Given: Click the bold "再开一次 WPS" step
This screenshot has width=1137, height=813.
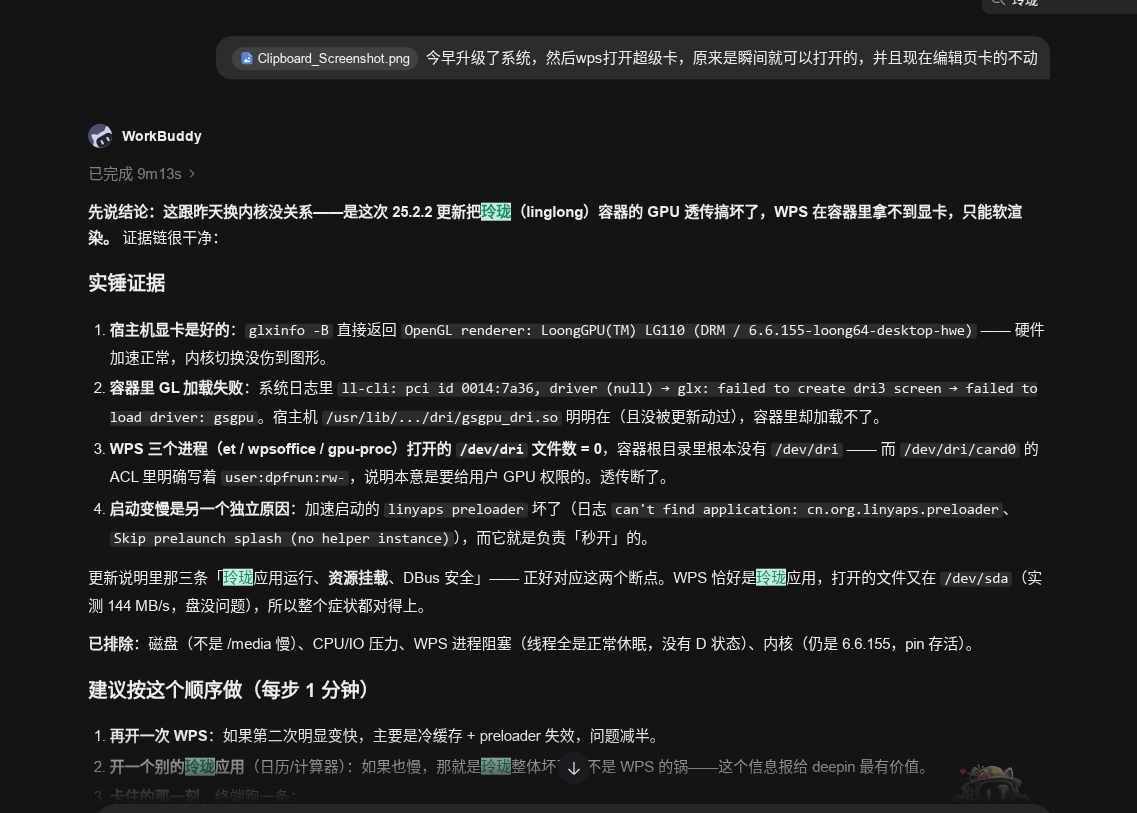Looking at the screenshot, I should [x=159, y=736].
